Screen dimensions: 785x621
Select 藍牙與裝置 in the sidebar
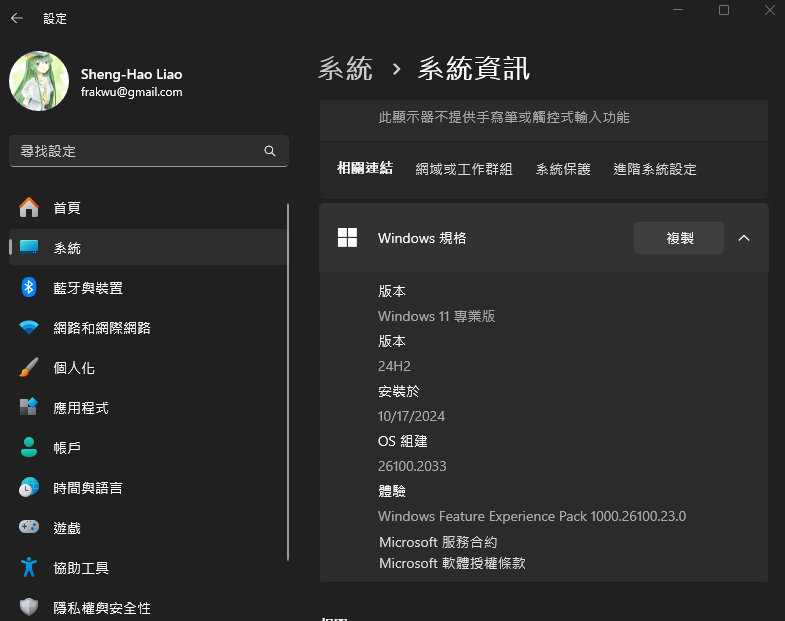click(149, 287)
